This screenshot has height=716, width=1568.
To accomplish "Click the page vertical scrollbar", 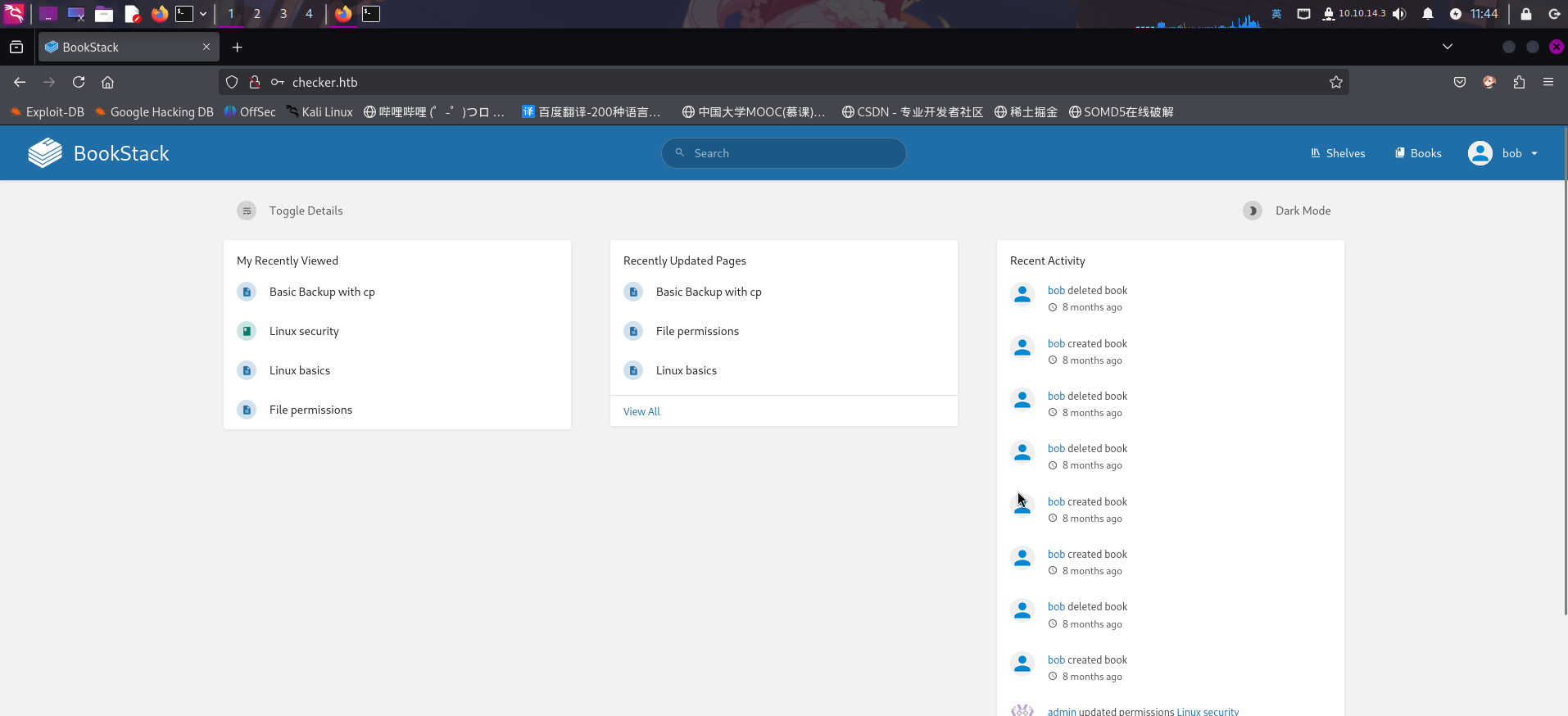I will pyautogui.click(x=1565, y=369).
